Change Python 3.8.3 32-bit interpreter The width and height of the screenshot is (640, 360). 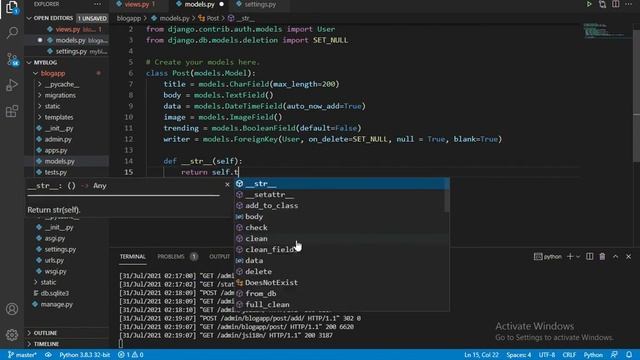pyautogui.click(x=84, y=355)
